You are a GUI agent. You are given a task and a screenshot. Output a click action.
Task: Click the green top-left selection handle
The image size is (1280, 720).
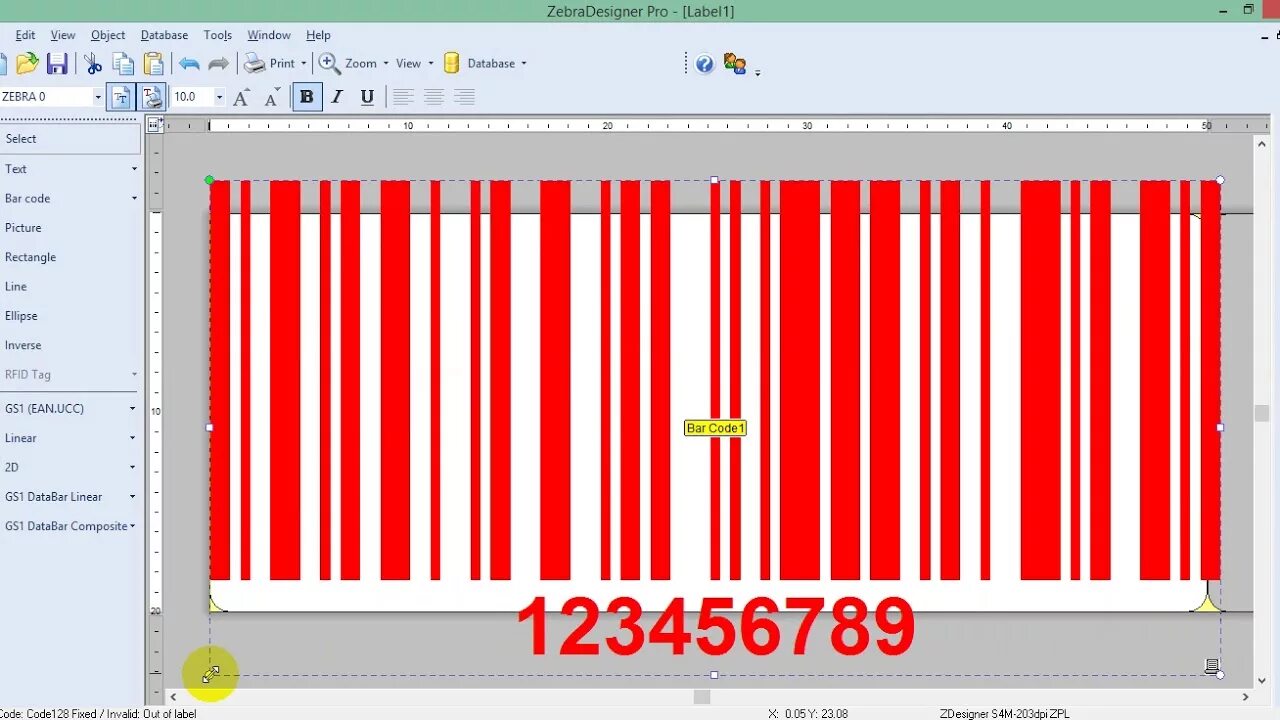pos(209,180)
